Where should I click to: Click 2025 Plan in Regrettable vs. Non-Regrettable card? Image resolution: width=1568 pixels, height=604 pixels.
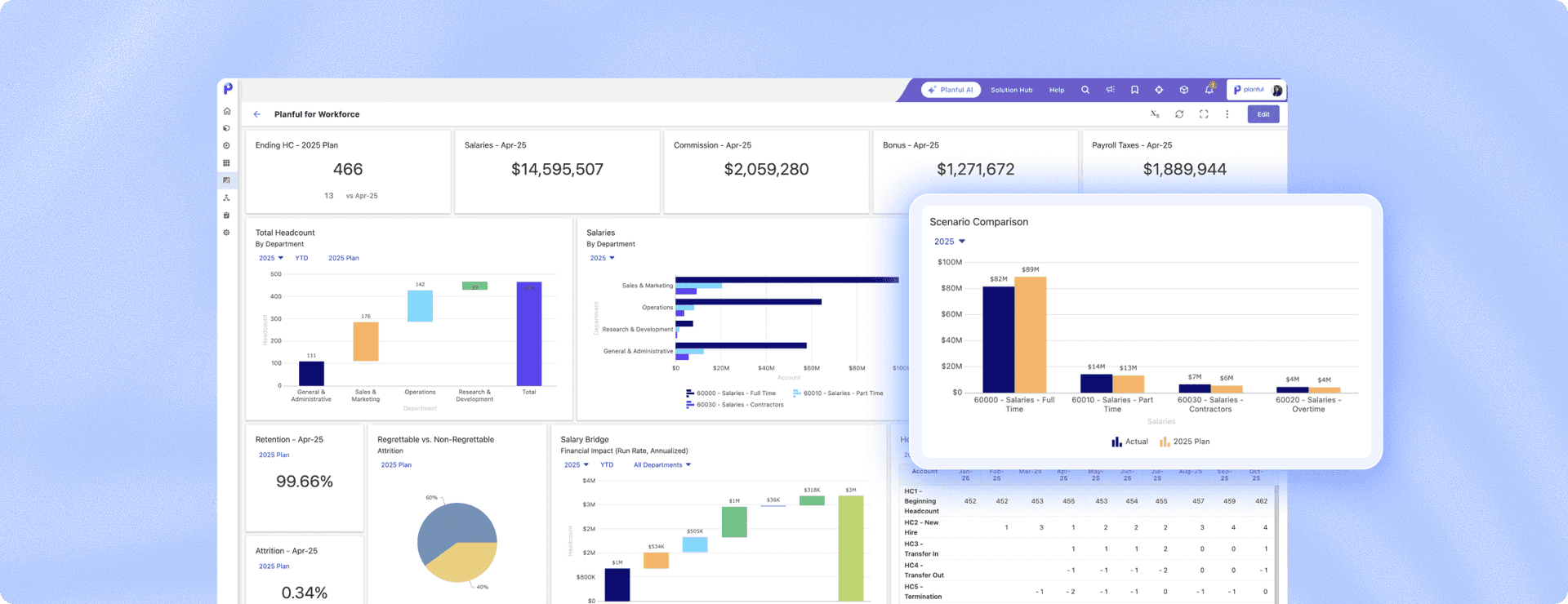coord(396,465)
